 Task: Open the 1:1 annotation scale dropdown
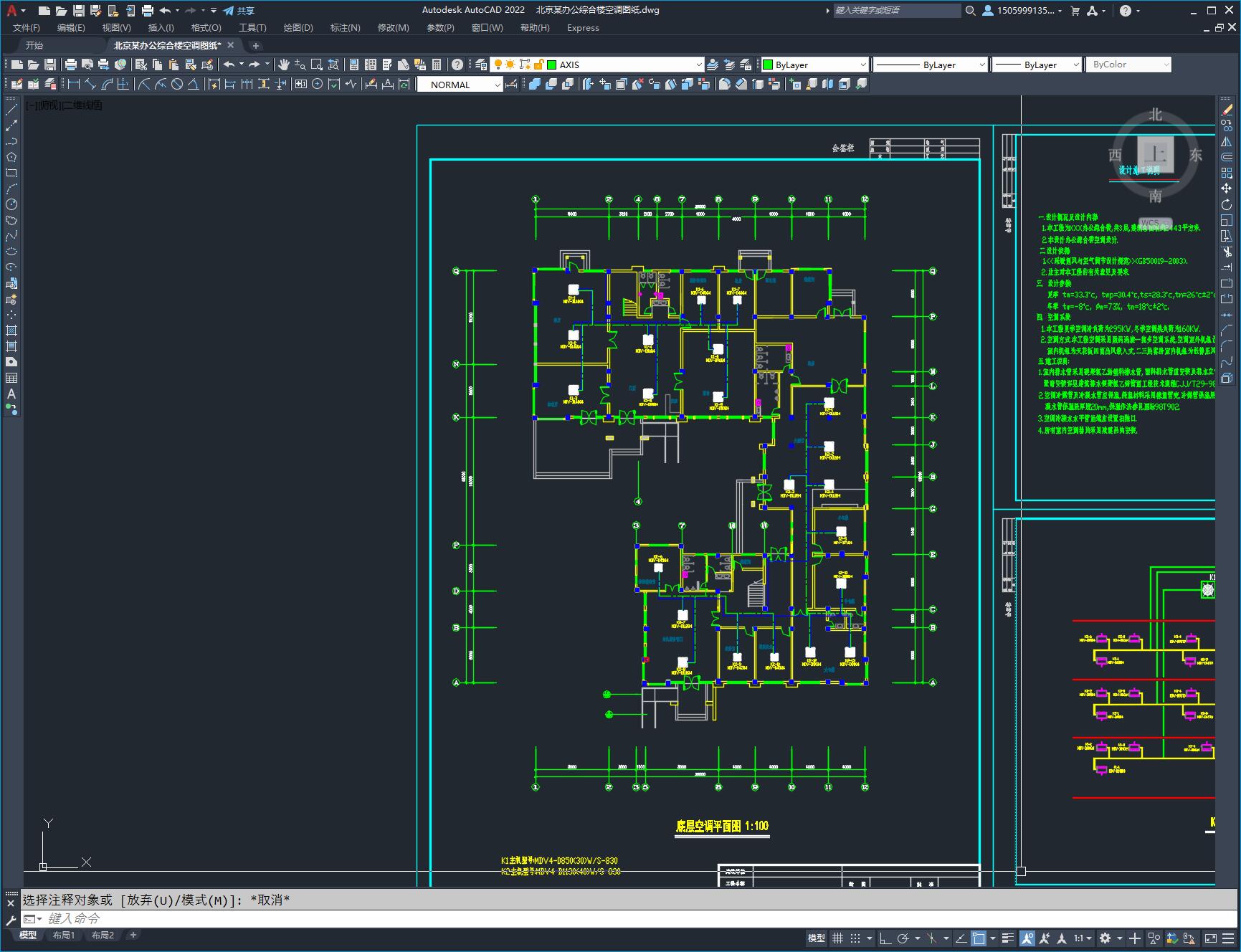point(1083,938)
